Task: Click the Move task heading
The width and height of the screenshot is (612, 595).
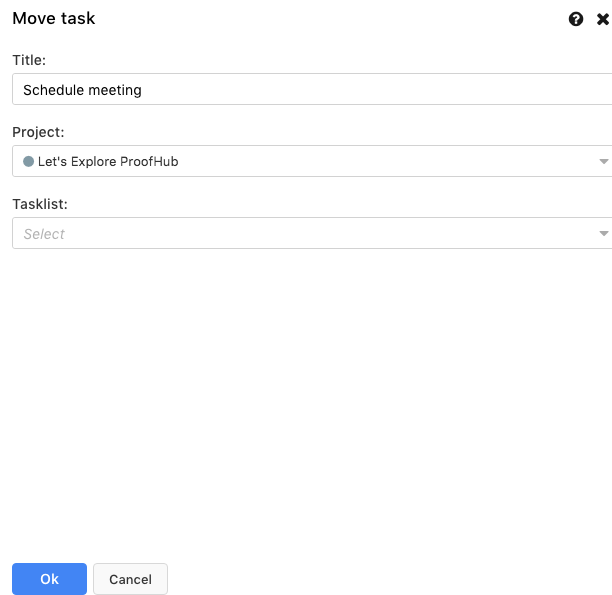Action: click(x=54, y=18)
